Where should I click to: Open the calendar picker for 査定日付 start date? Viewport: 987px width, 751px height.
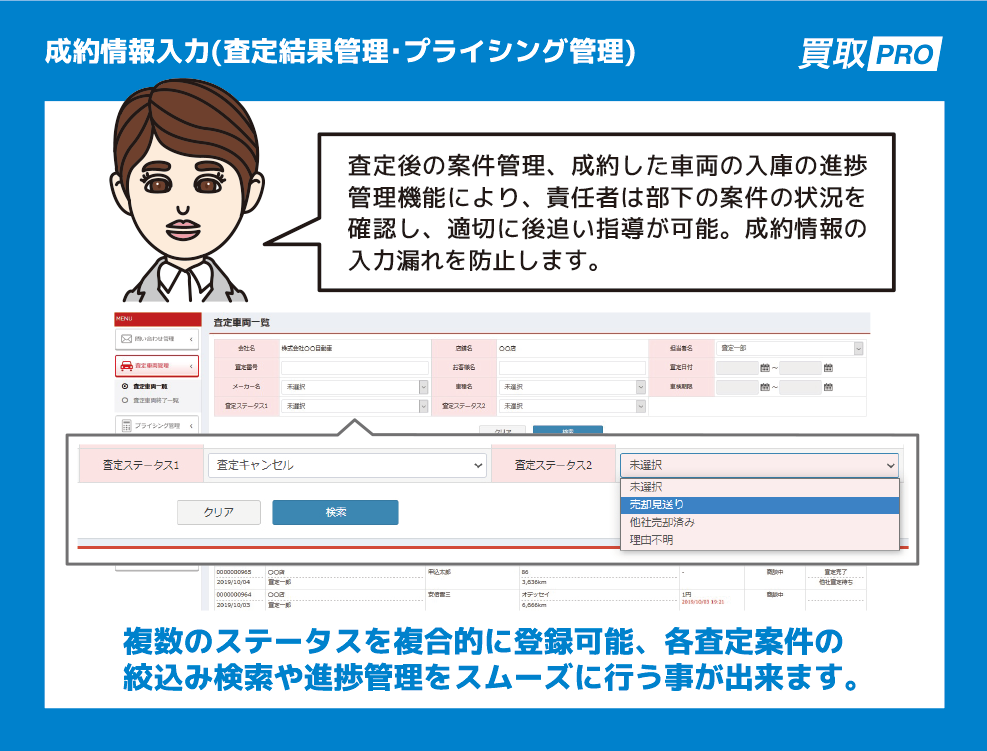coord(765,368)
